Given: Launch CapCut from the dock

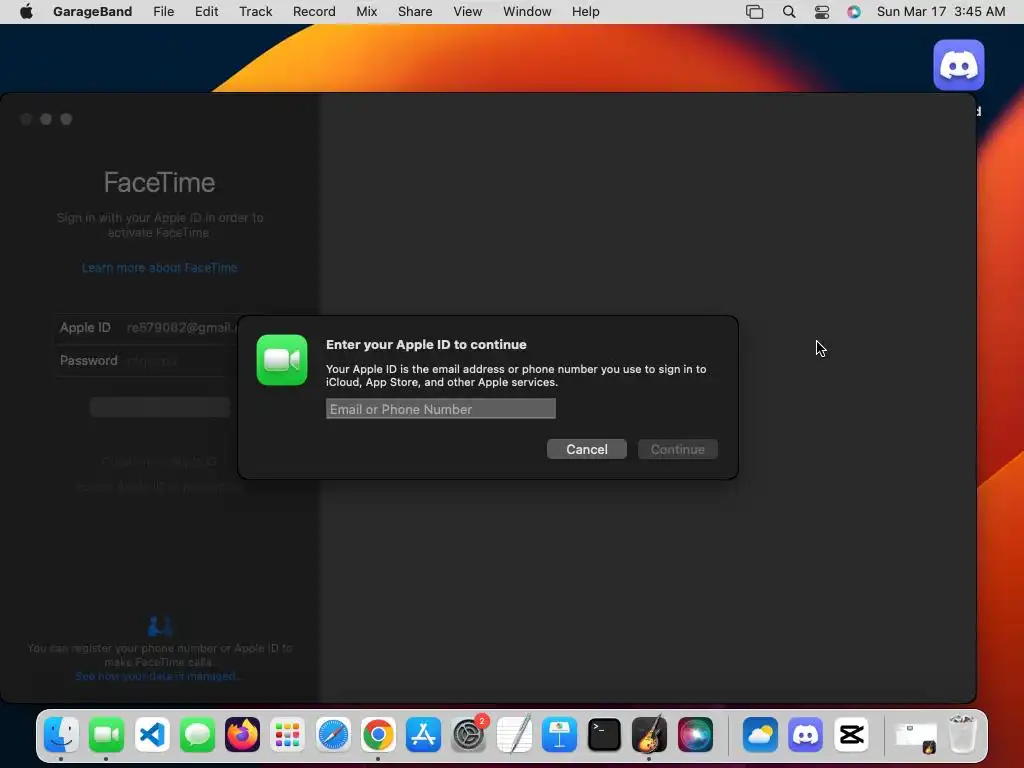Looking at the screenshot, I should click(851, 735).
